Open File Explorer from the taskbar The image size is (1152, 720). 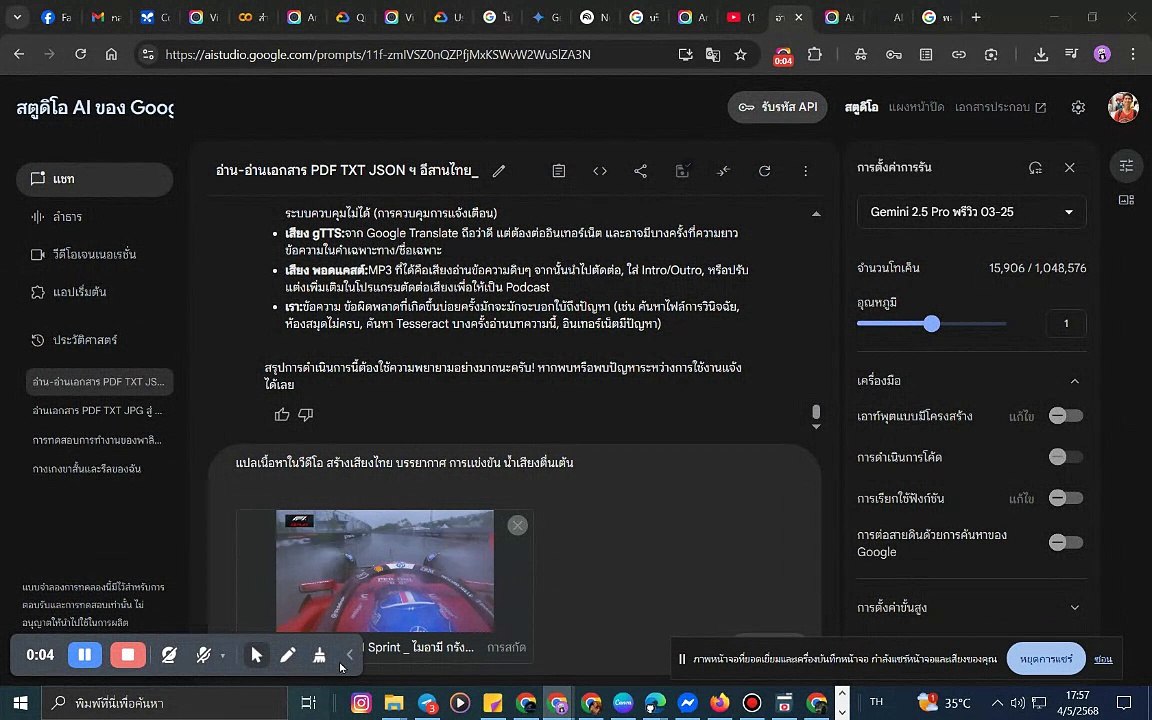pyautogui.click(x=394, y=703)
